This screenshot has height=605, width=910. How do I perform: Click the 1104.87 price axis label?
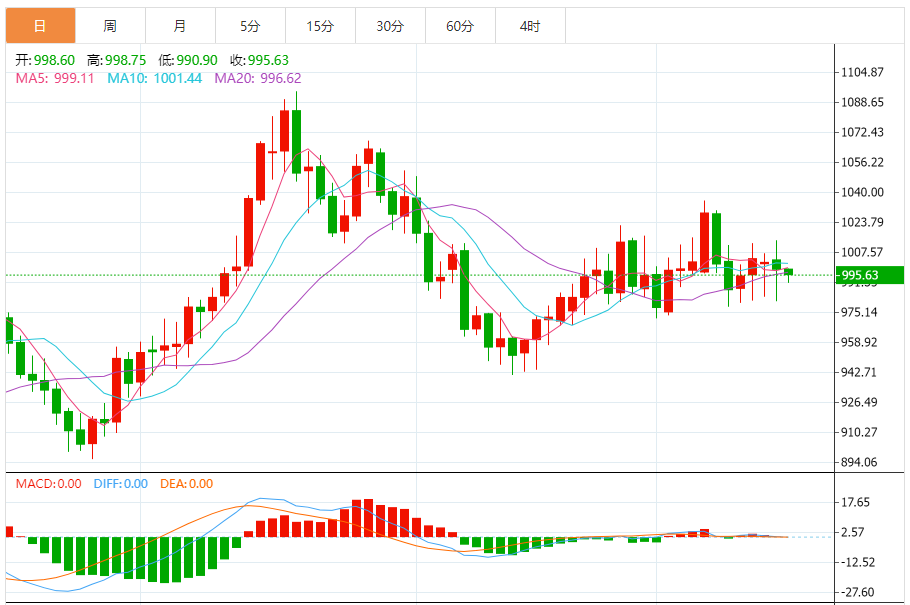click(862, 72)
